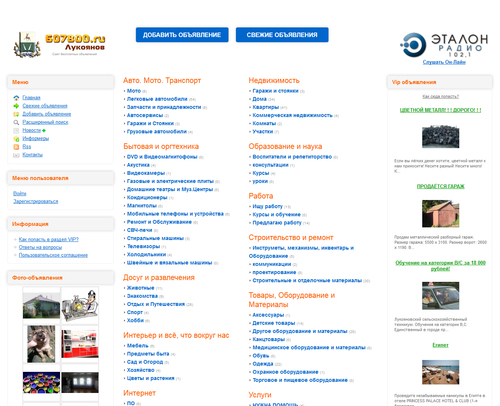Click the Зарегистрироваться link

click(36, 202)
